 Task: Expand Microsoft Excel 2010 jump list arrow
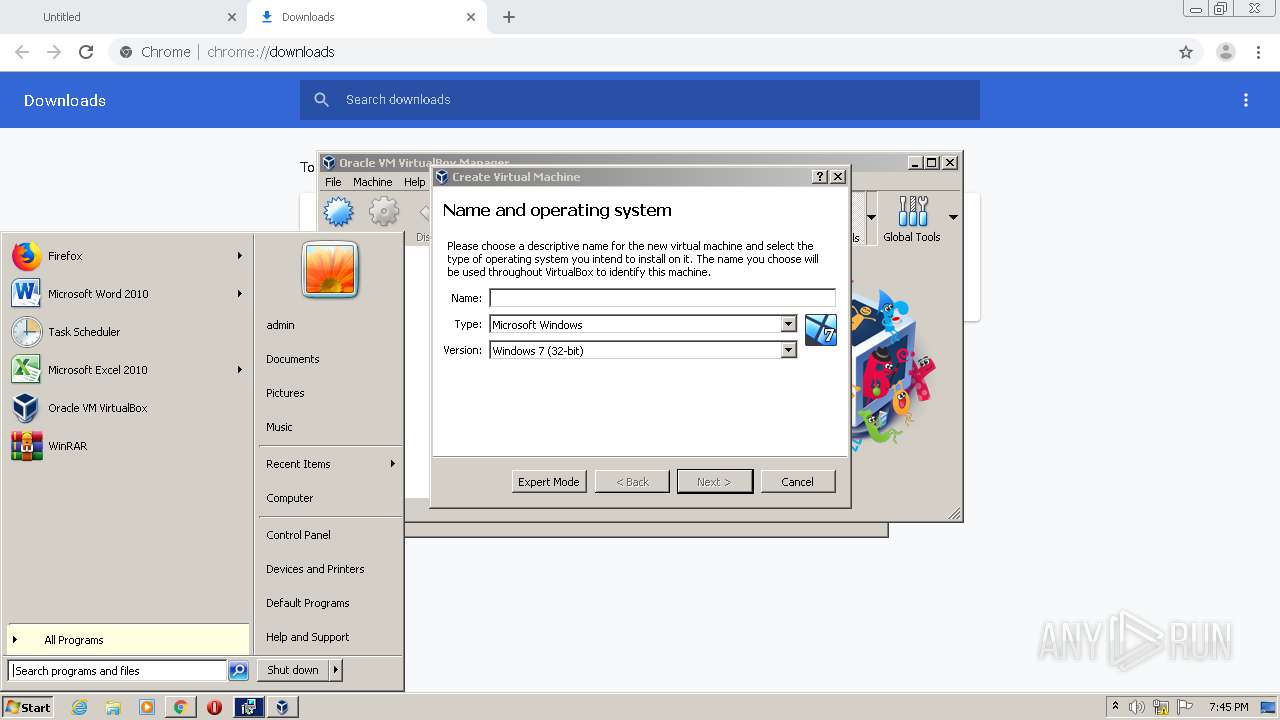tap(240, 370)
